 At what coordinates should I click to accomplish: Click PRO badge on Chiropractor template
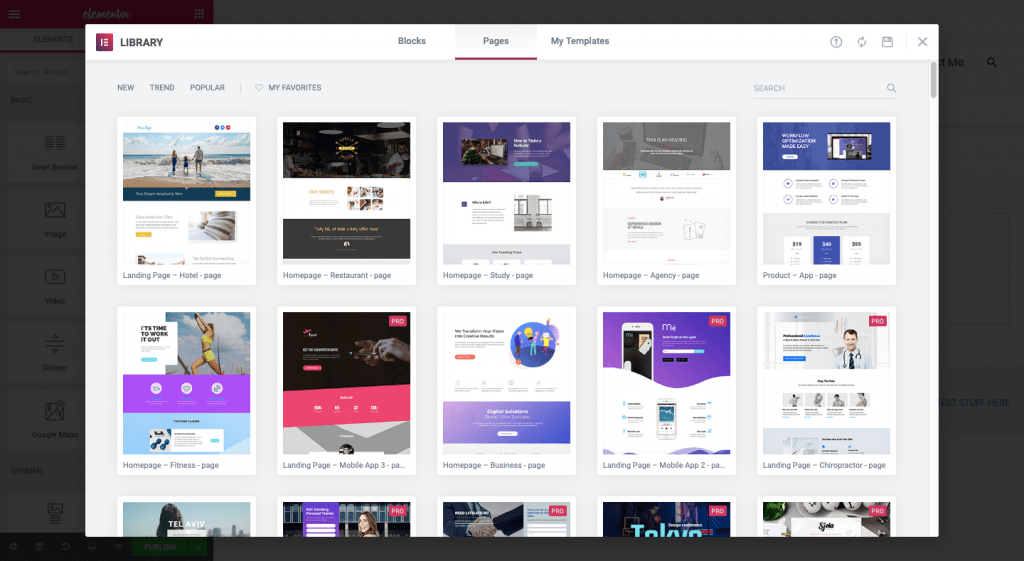tap(878, 321)
